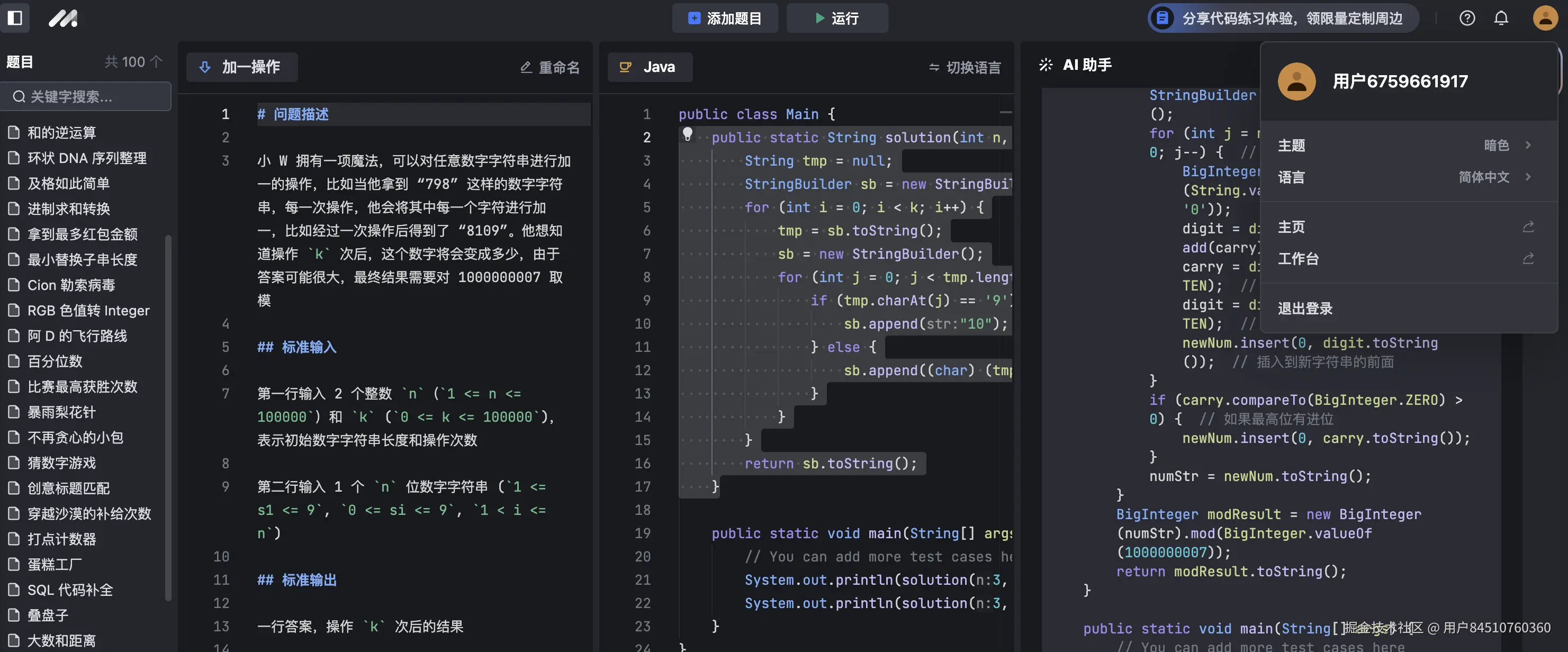Select the 加一操作 problem tab
This screenshot has height=652, width=1568.
click(x=241, y=67)
